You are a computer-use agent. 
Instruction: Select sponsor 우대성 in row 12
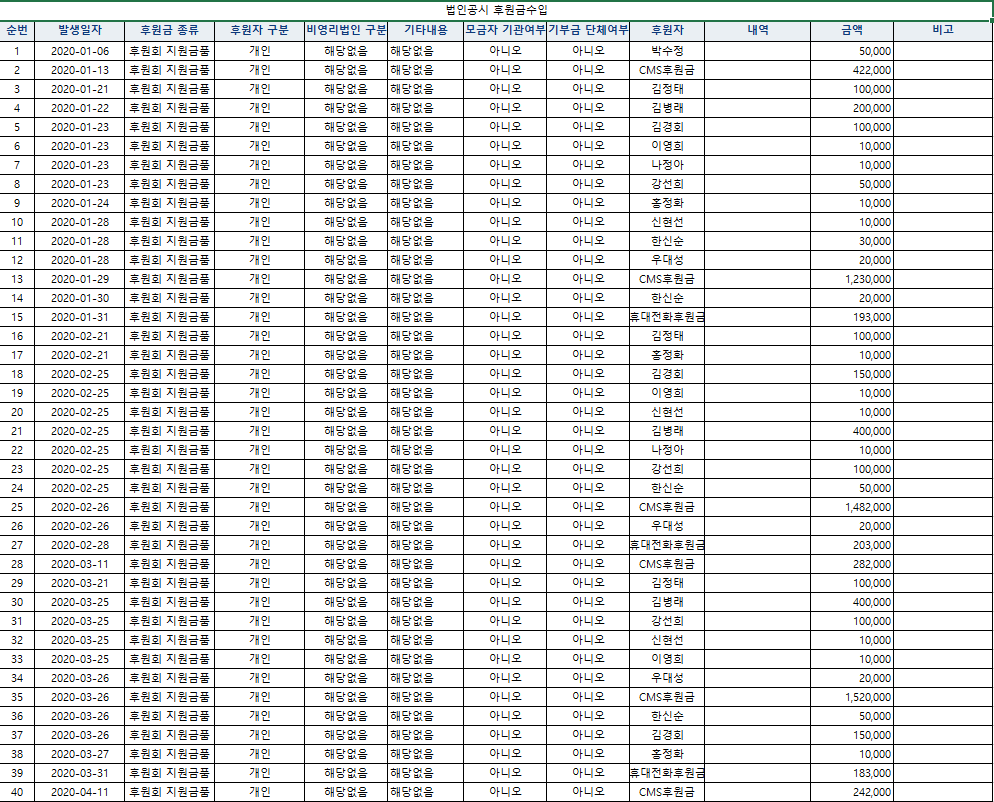tap(667, 261)
